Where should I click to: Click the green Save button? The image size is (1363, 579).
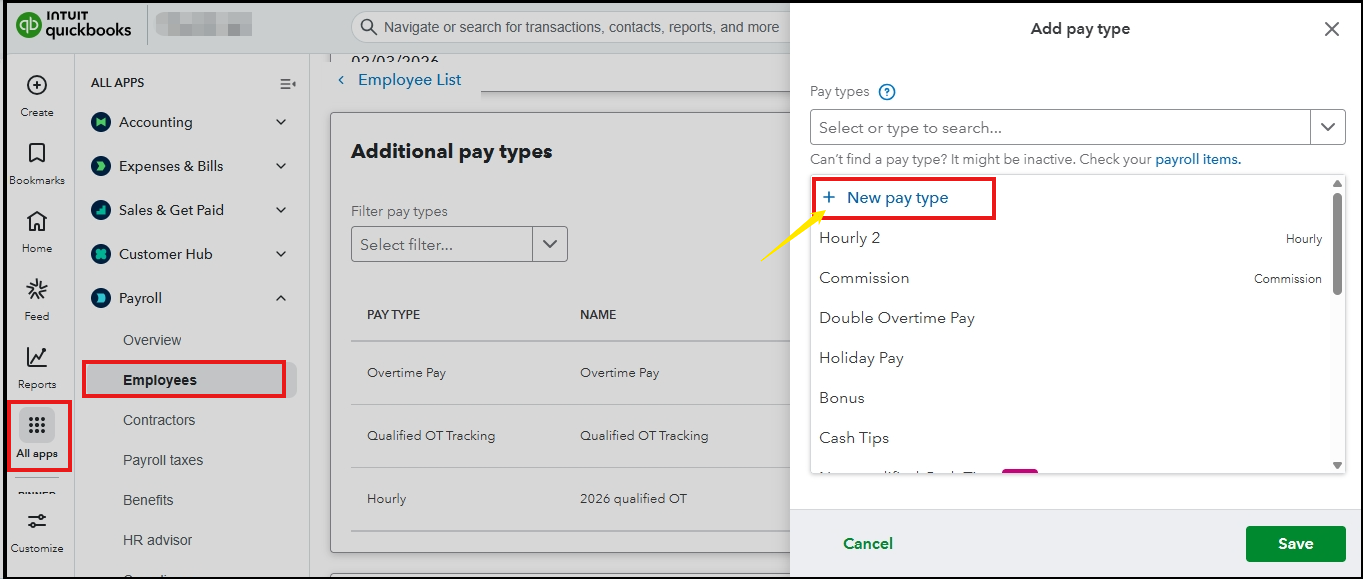tap(1295, 544)
